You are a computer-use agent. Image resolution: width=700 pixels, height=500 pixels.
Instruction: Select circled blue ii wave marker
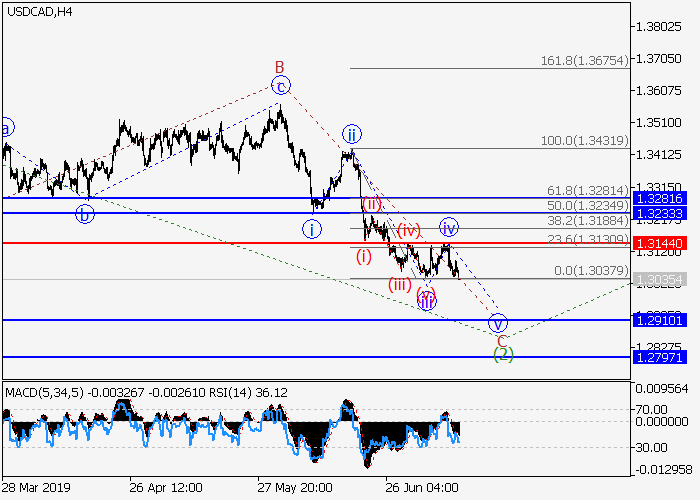coord(351,134)
